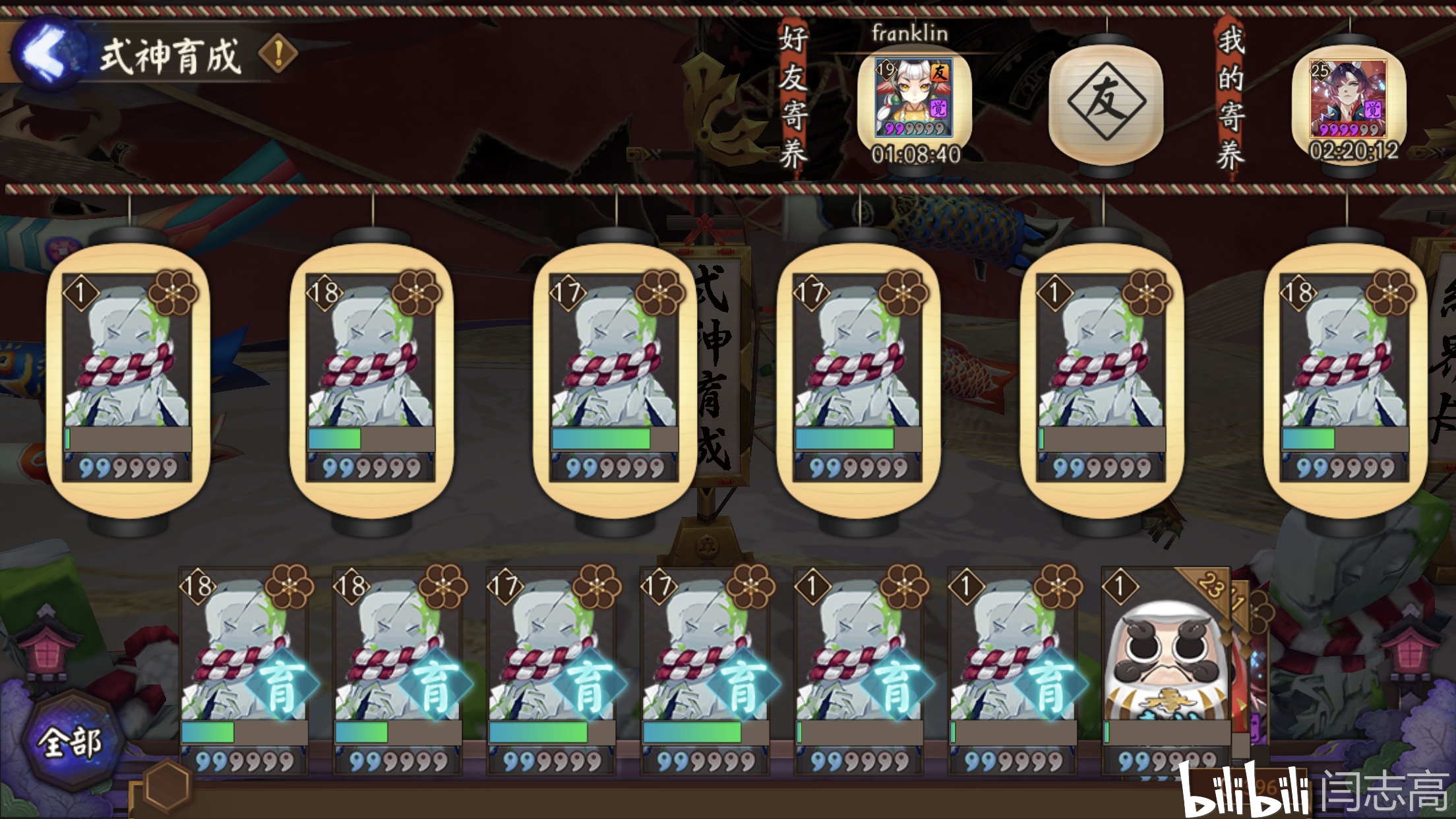Tap the blue back arrow icon
Image resolution: width=1456 pixels, height=819 pixels.
tap(47, 54)
